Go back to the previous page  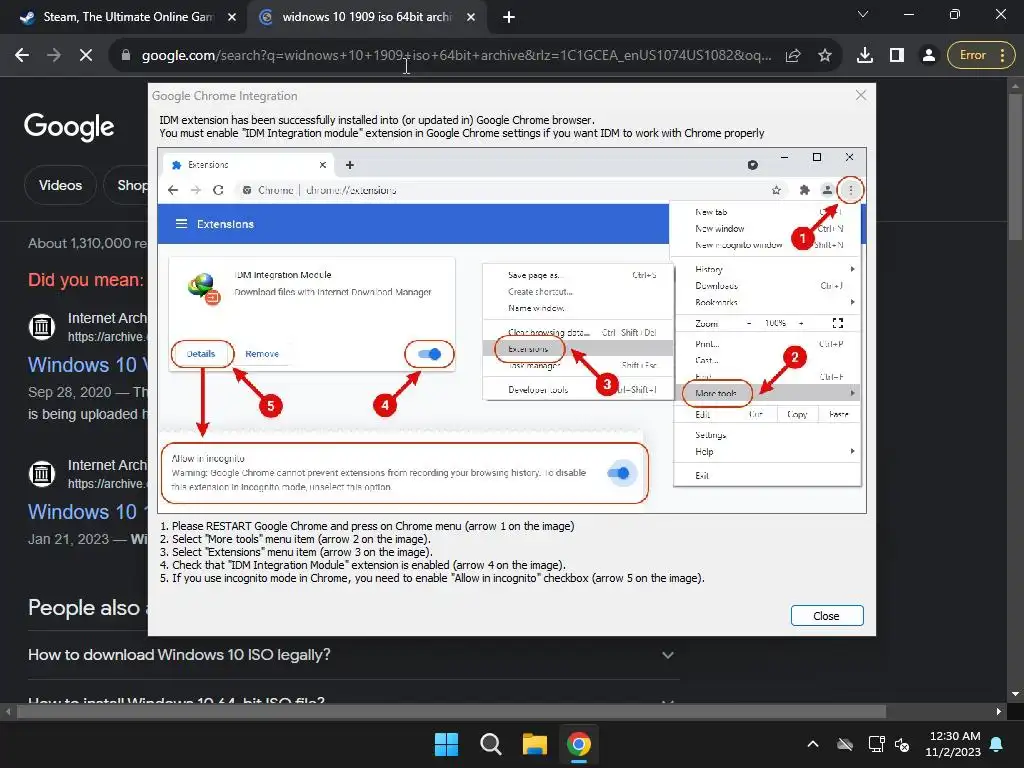[22, 56]
